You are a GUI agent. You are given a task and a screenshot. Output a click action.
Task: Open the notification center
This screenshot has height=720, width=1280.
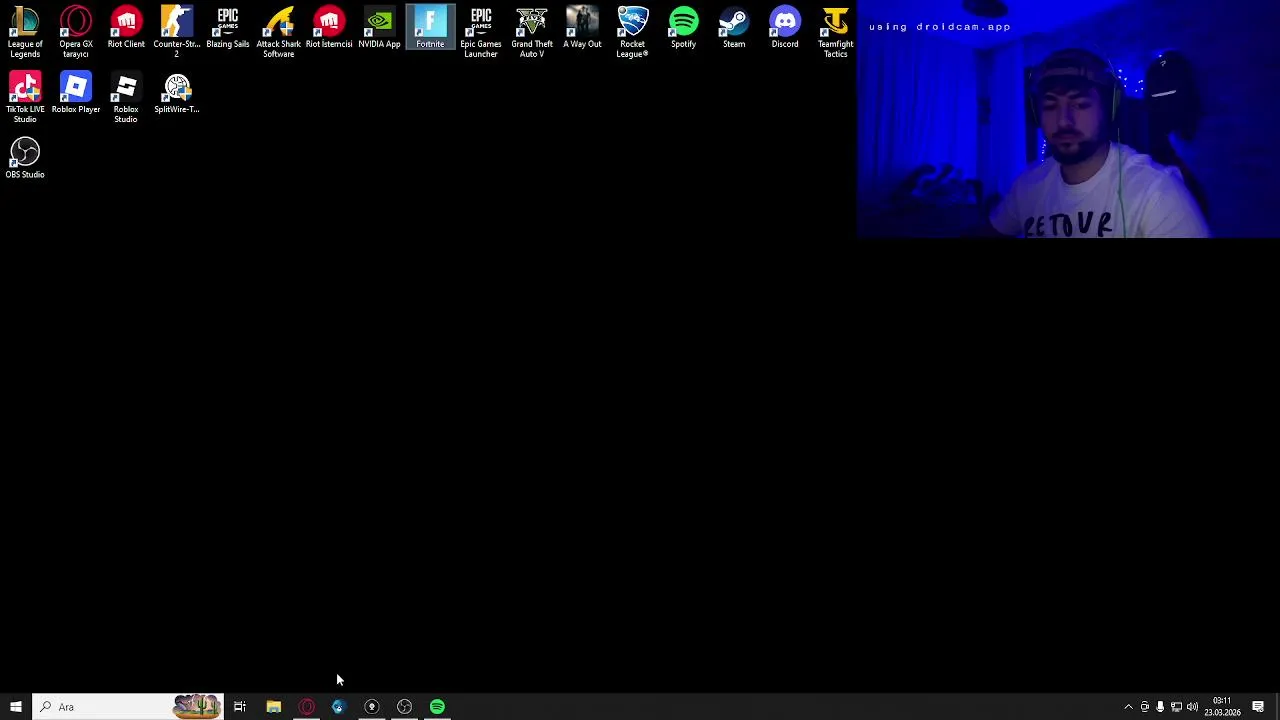click(x=1258, y=707)
